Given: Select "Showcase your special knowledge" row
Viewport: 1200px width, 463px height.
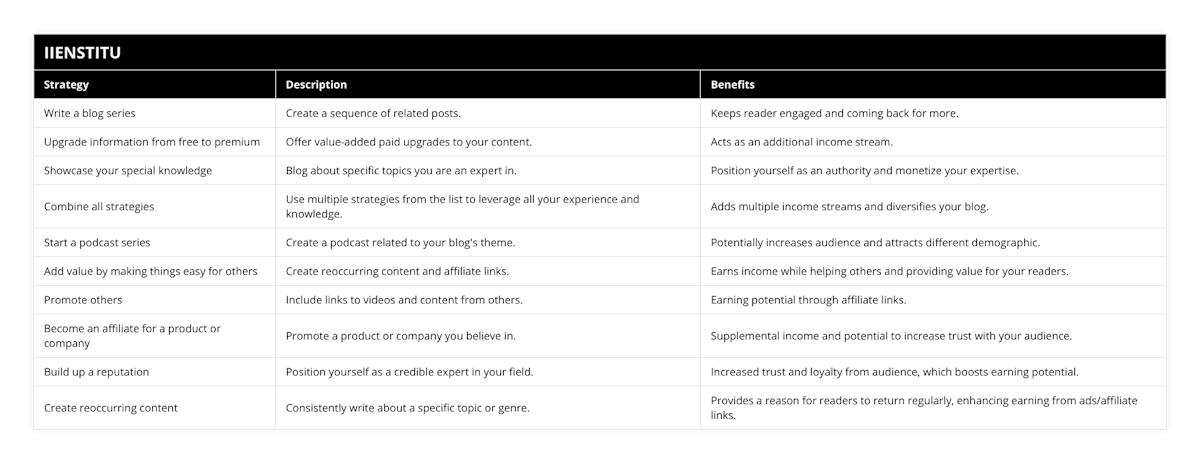Looking at the screenshot, I should click(x=128, y=170).
